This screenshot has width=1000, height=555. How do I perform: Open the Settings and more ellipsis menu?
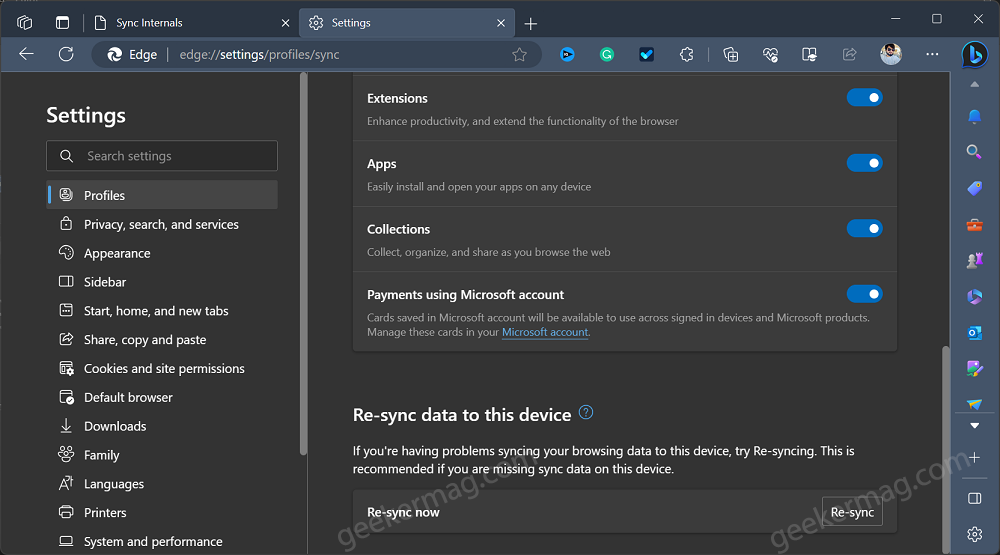tap(932, 54)
